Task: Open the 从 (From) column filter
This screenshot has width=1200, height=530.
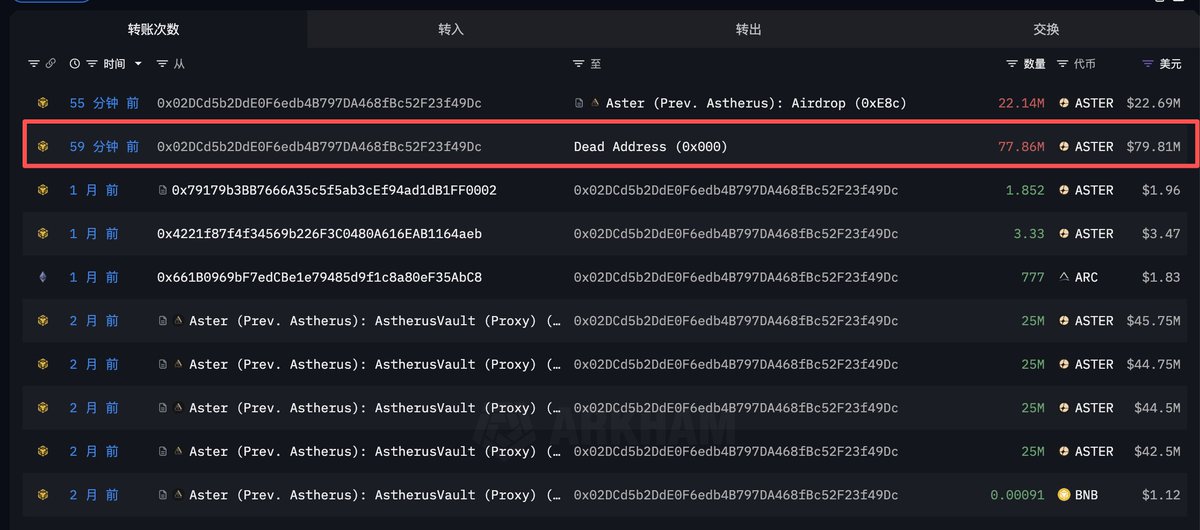Action: point(162,64)
